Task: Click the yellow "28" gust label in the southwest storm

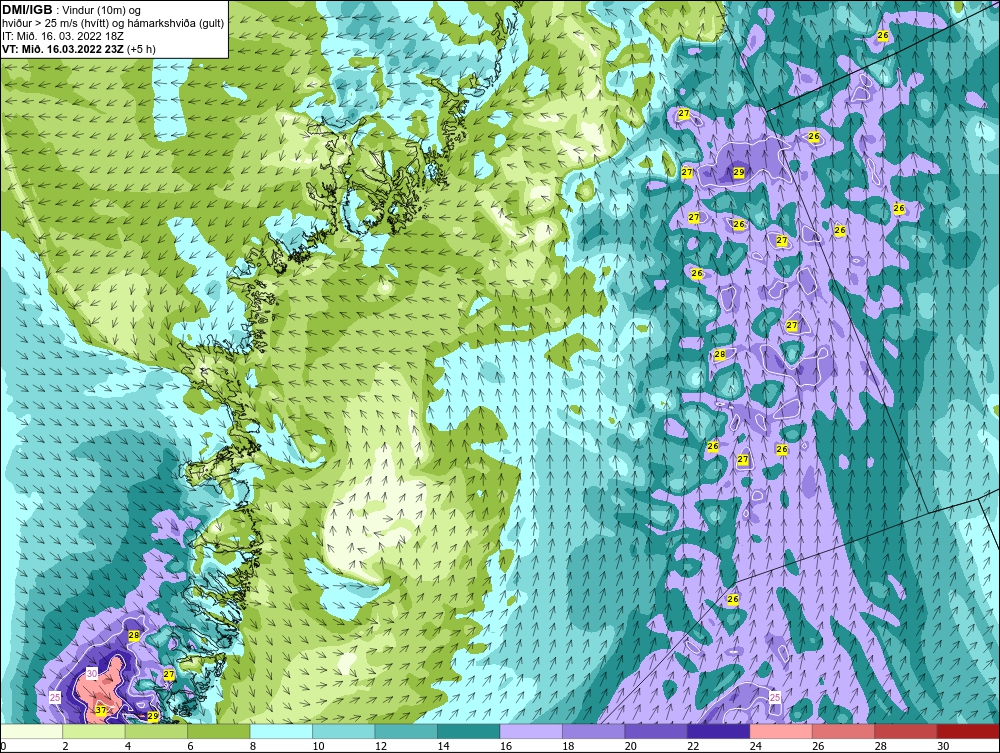Action: click(x=134, y=635)
